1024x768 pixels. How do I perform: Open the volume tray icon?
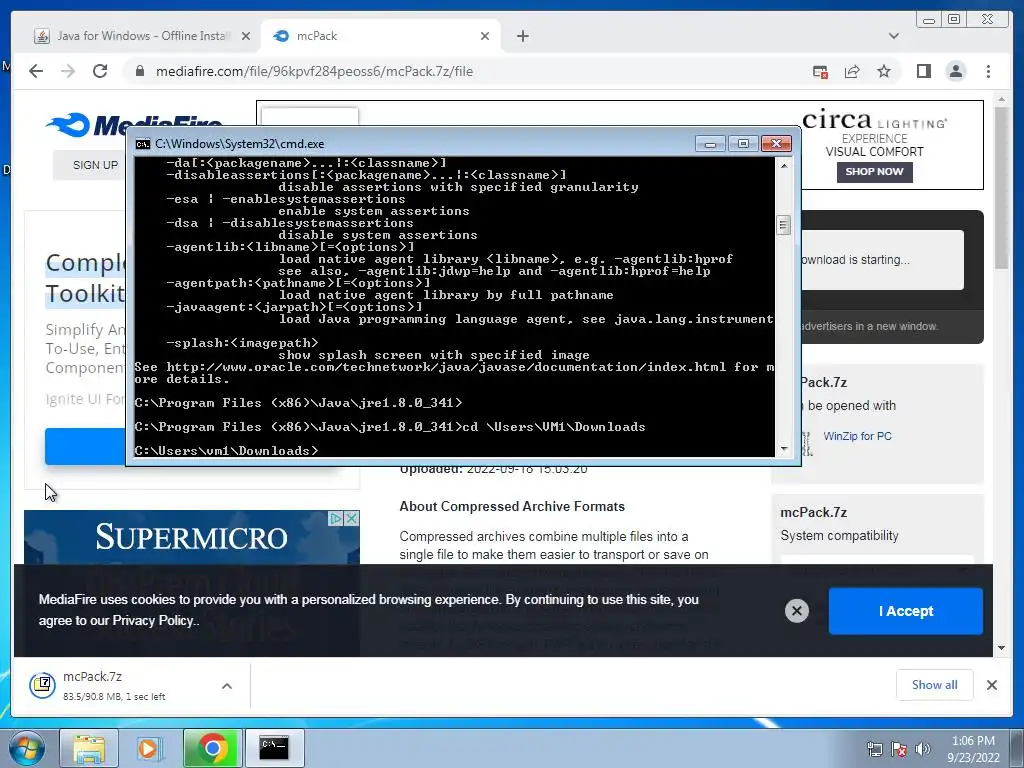coord(922,749)
